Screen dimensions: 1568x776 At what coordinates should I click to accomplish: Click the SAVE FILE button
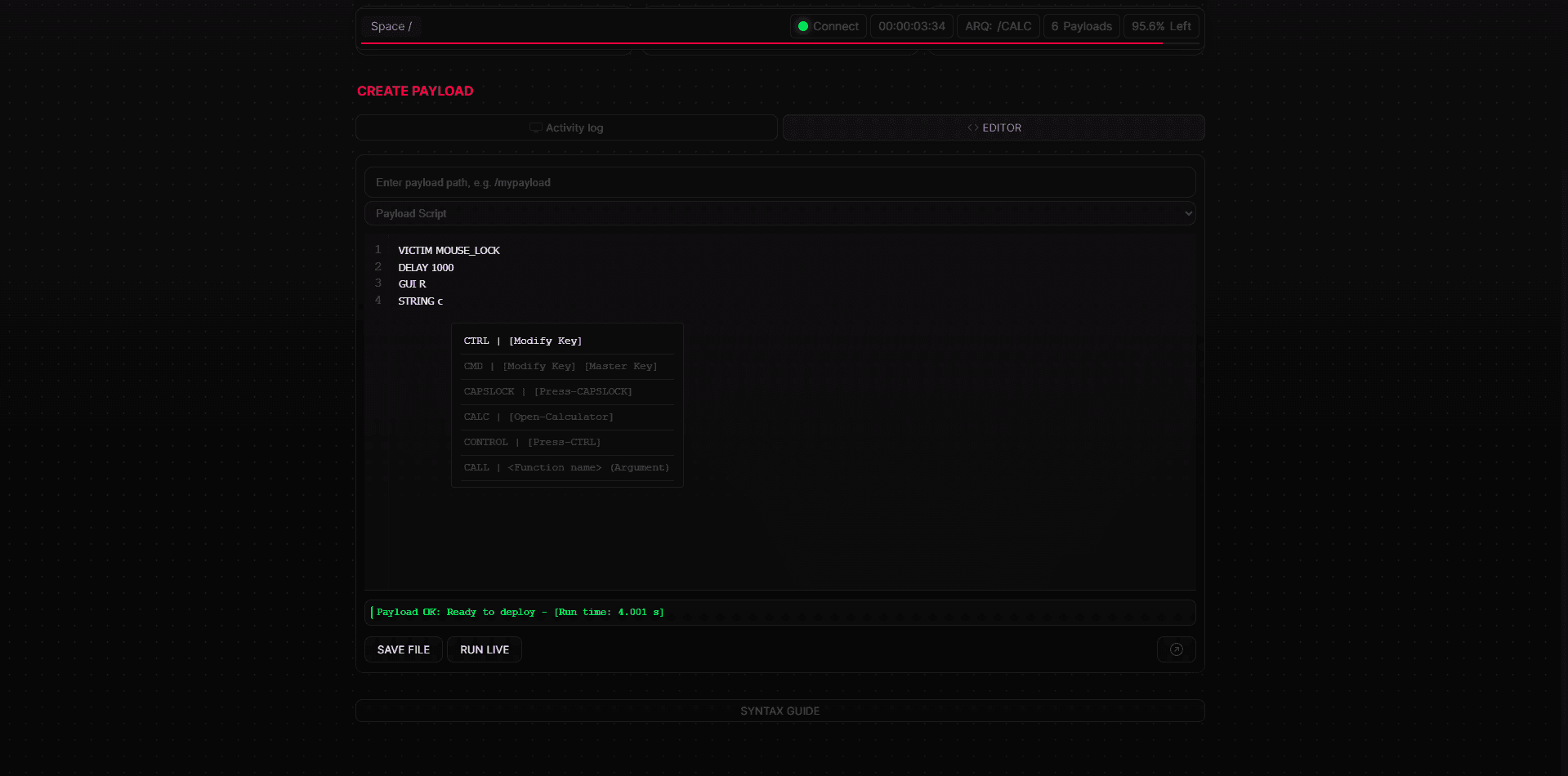coord(403,649)
